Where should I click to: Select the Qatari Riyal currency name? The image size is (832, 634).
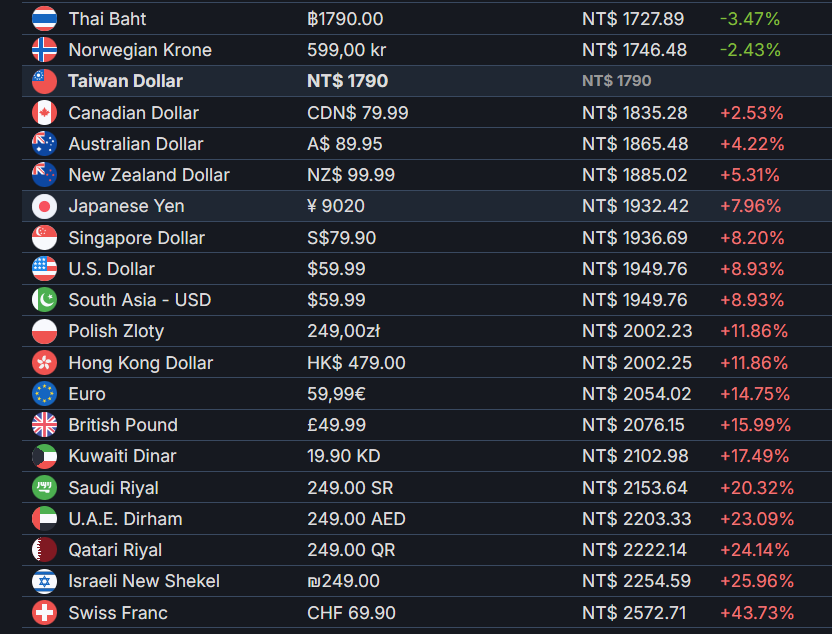click(x=115, y=550)
